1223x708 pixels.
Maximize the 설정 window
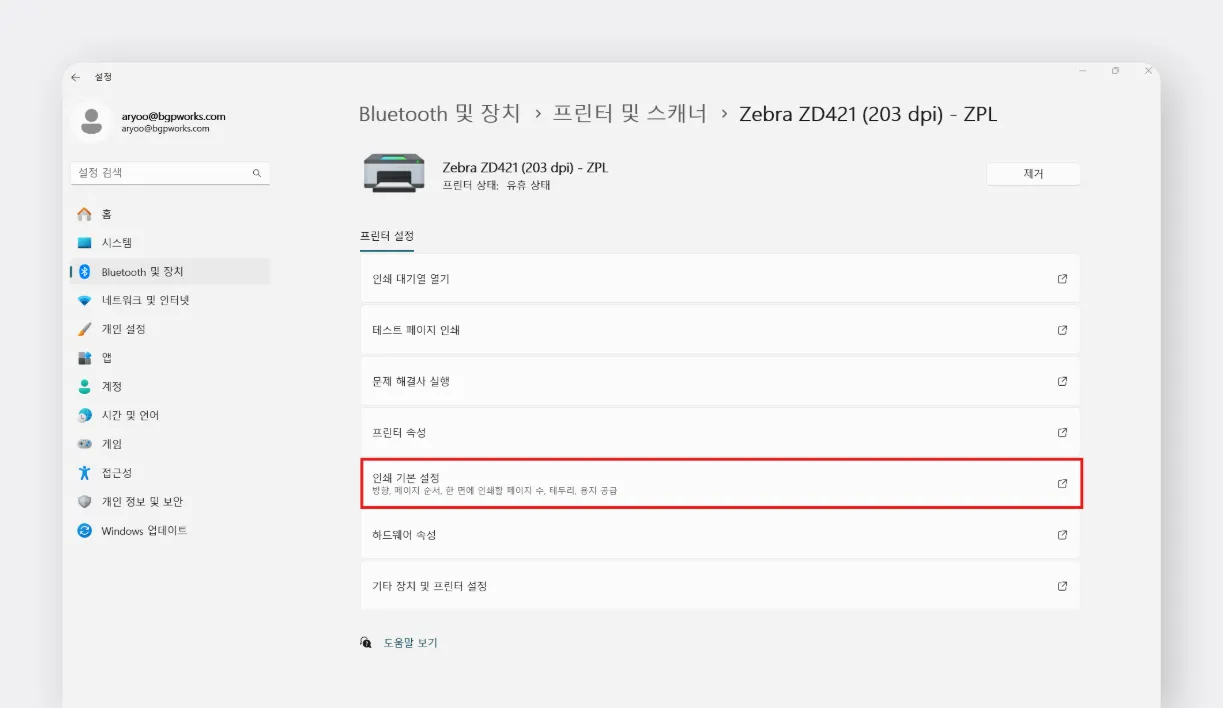(1115, 71)
